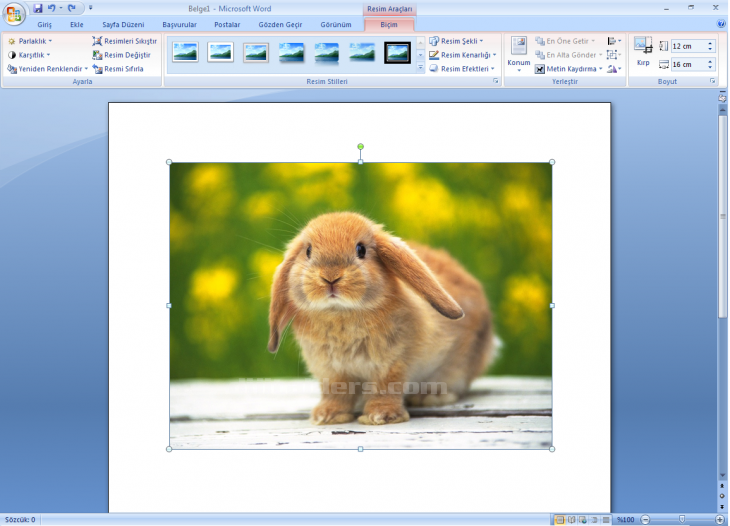Viewport: 730px width, 526px height.
Task: Open Metin Kaydırma wrap dropdown
Action: [568, 69]
